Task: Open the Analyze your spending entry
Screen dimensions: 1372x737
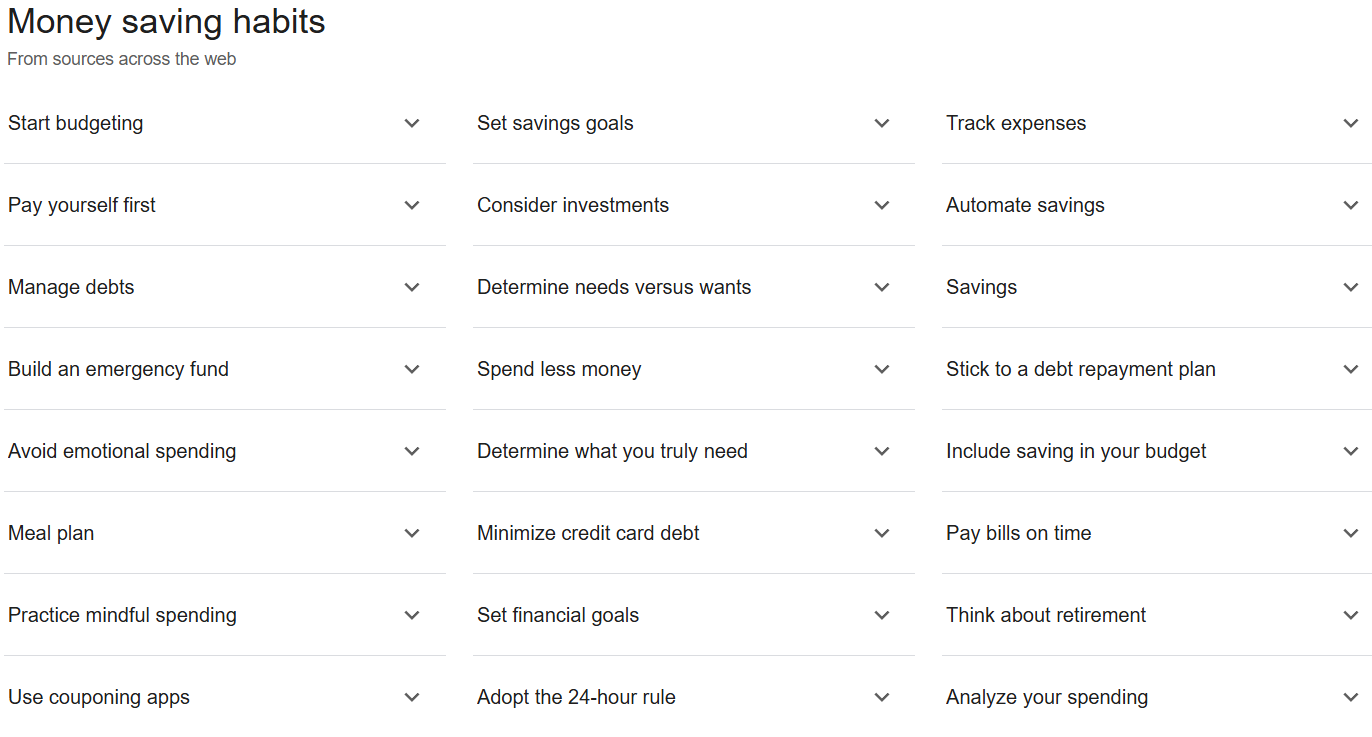Action: [1352, 697]
